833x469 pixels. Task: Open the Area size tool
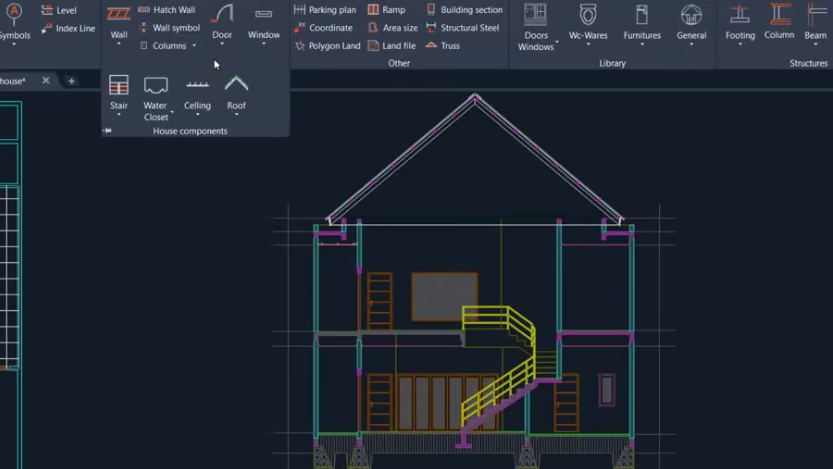tap(393, 28)
